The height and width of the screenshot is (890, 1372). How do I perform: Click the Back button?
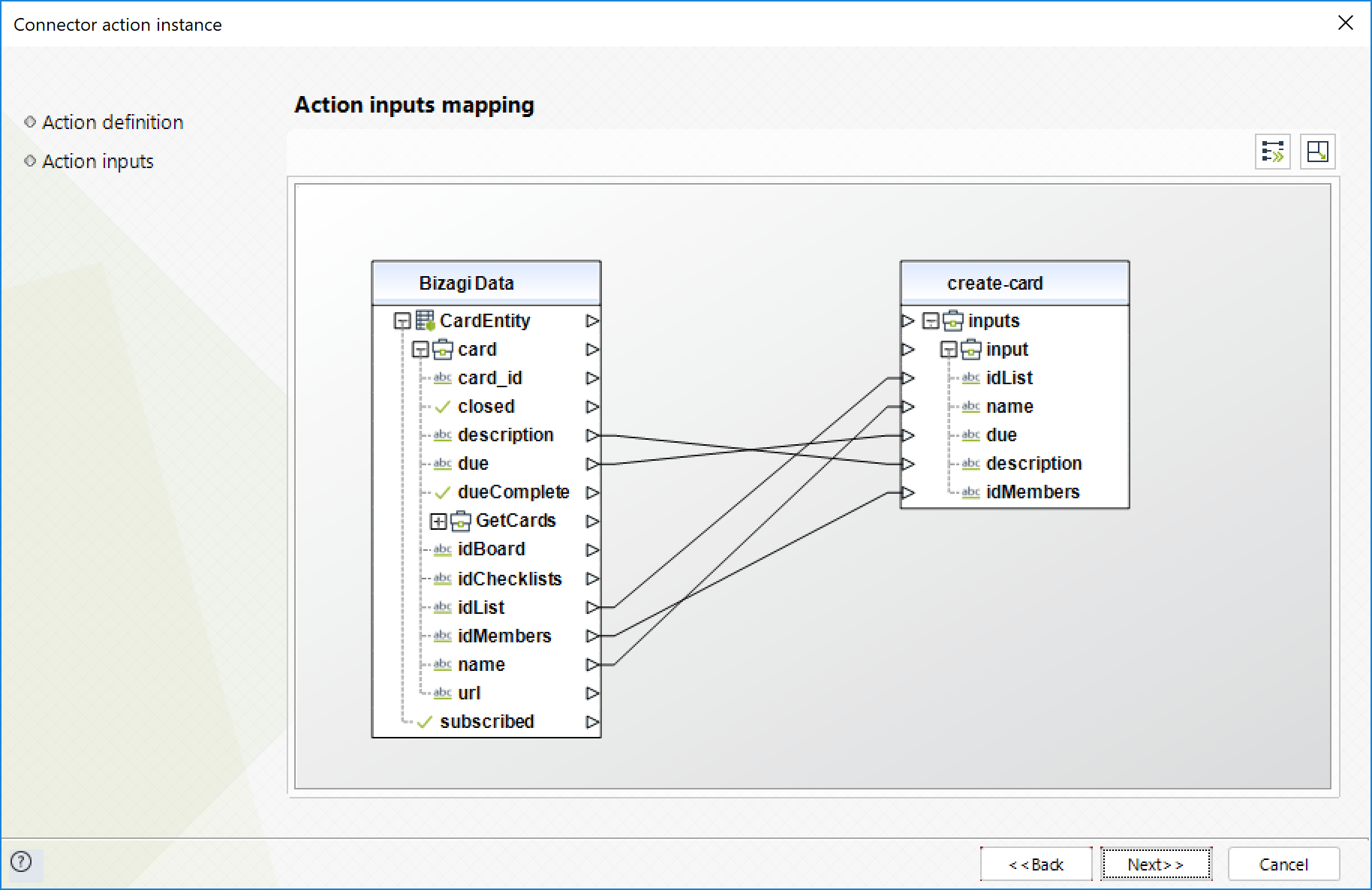click(x=1036, y=864)
